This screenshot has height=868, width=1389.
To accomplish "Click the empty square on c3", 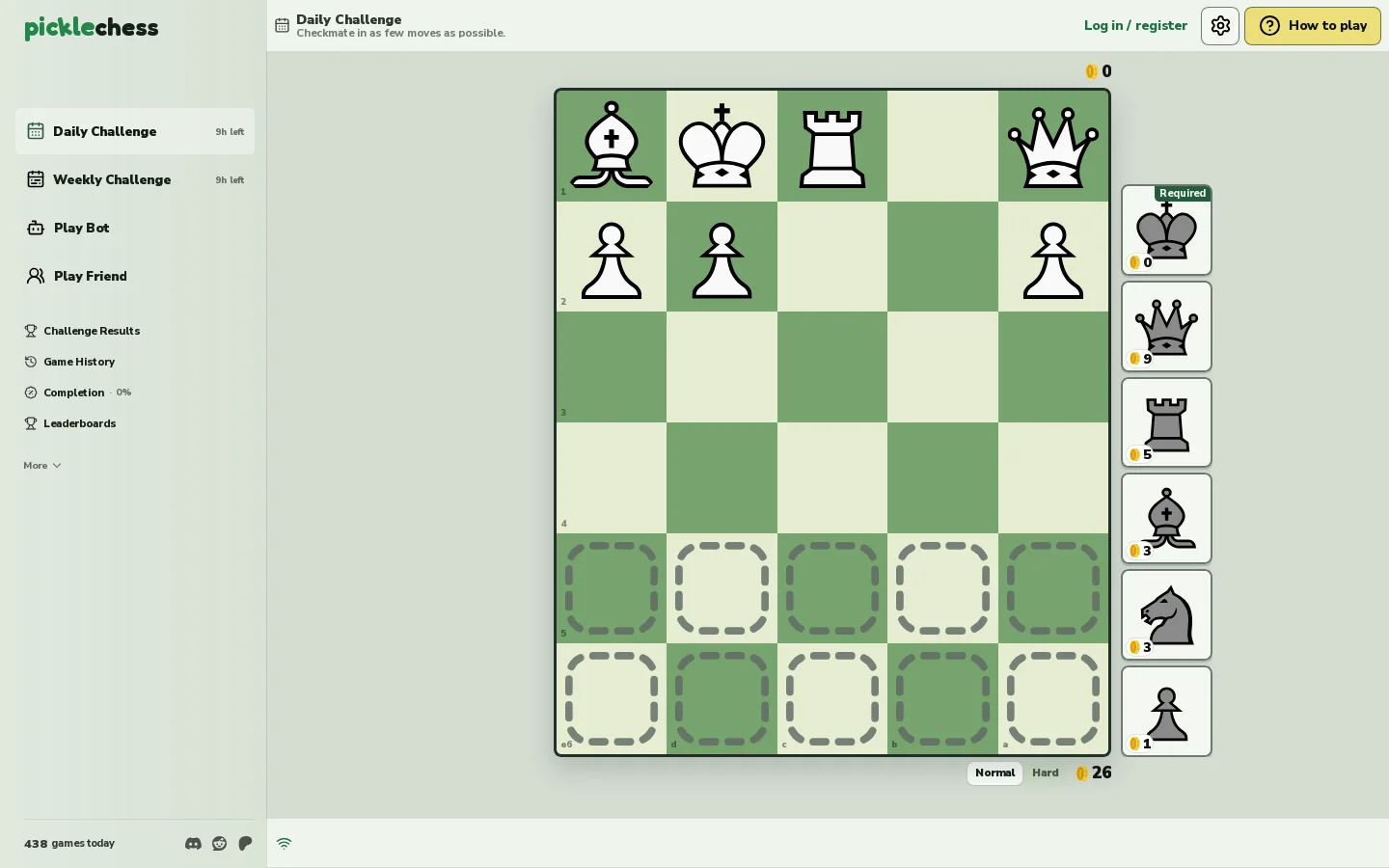I will coord(832,367).
